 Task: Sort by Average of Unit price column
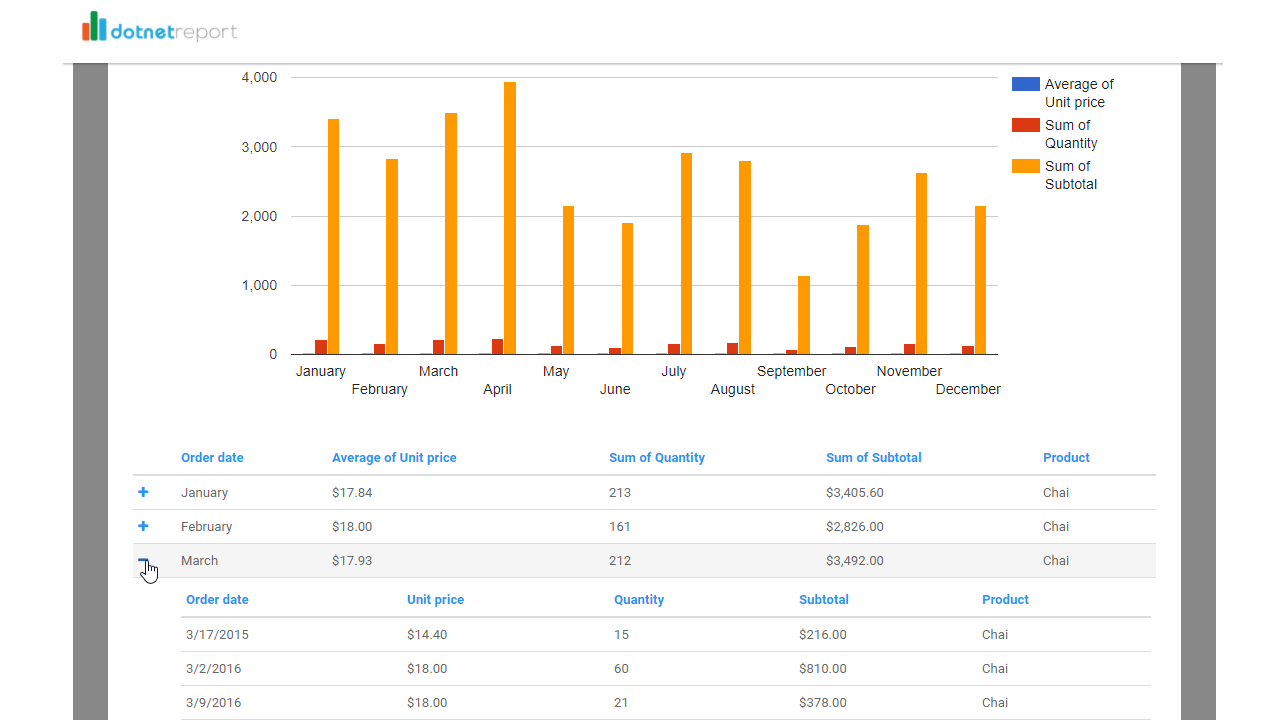tap(394, 458)
